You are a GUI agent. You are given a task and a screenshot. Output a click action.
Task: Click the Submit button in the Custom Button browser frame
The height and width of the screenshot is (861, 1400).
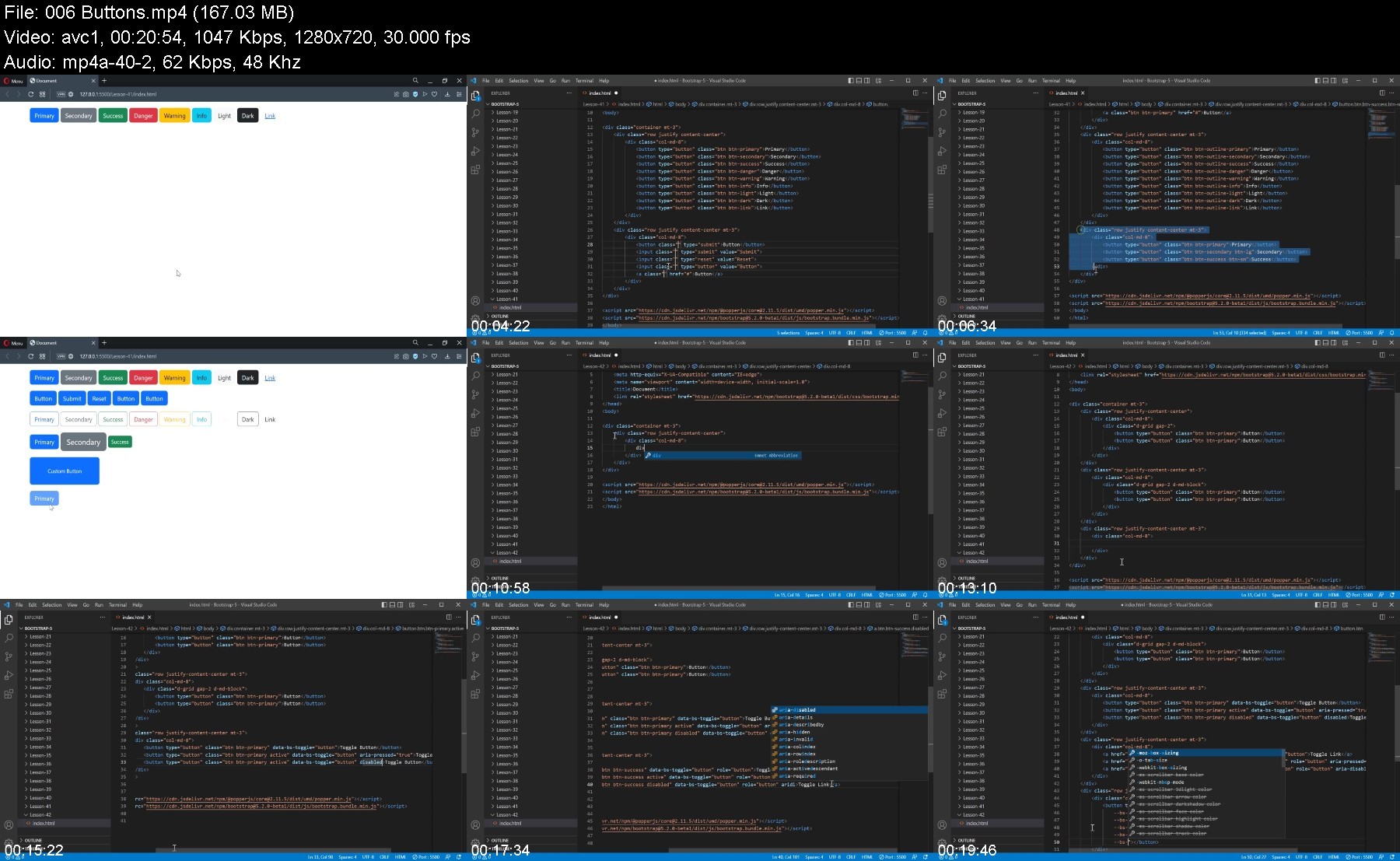pos(72,398)
